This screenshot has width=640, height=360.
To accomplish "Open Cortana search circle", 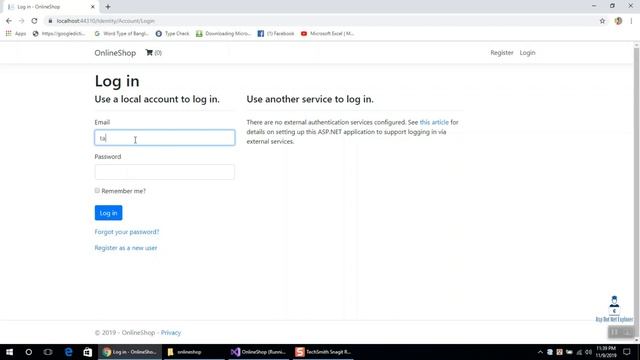I will pyautogui.click(x=29, y=352).
